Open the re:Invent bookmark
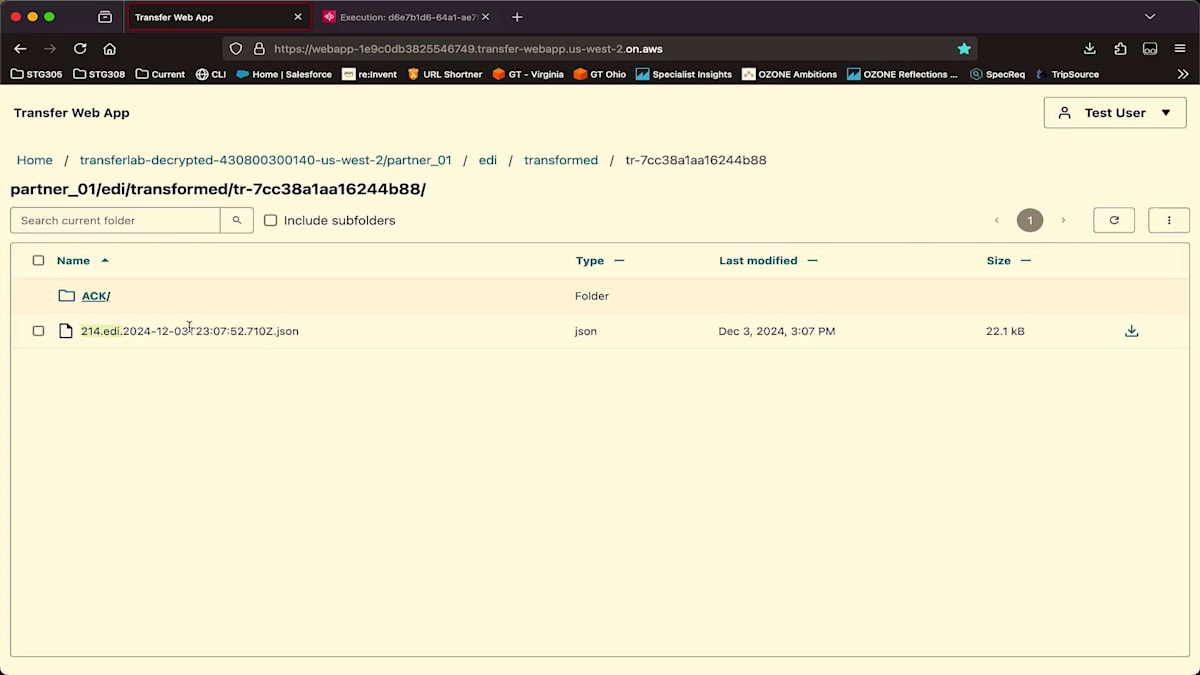 tap(370, 74)
